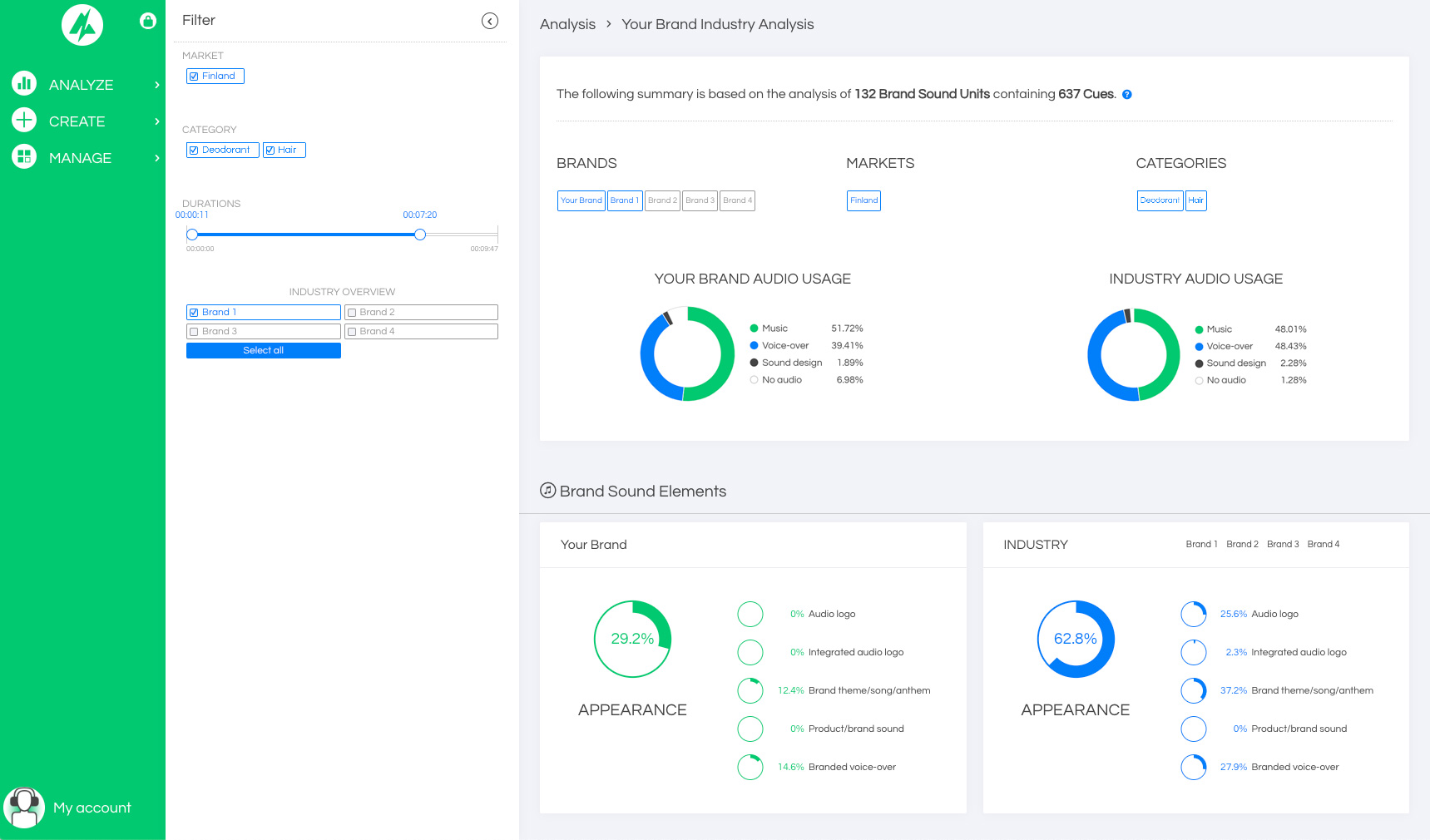
Task: Collapse the Filter panel with arrow icon
Action: (490, 21)
